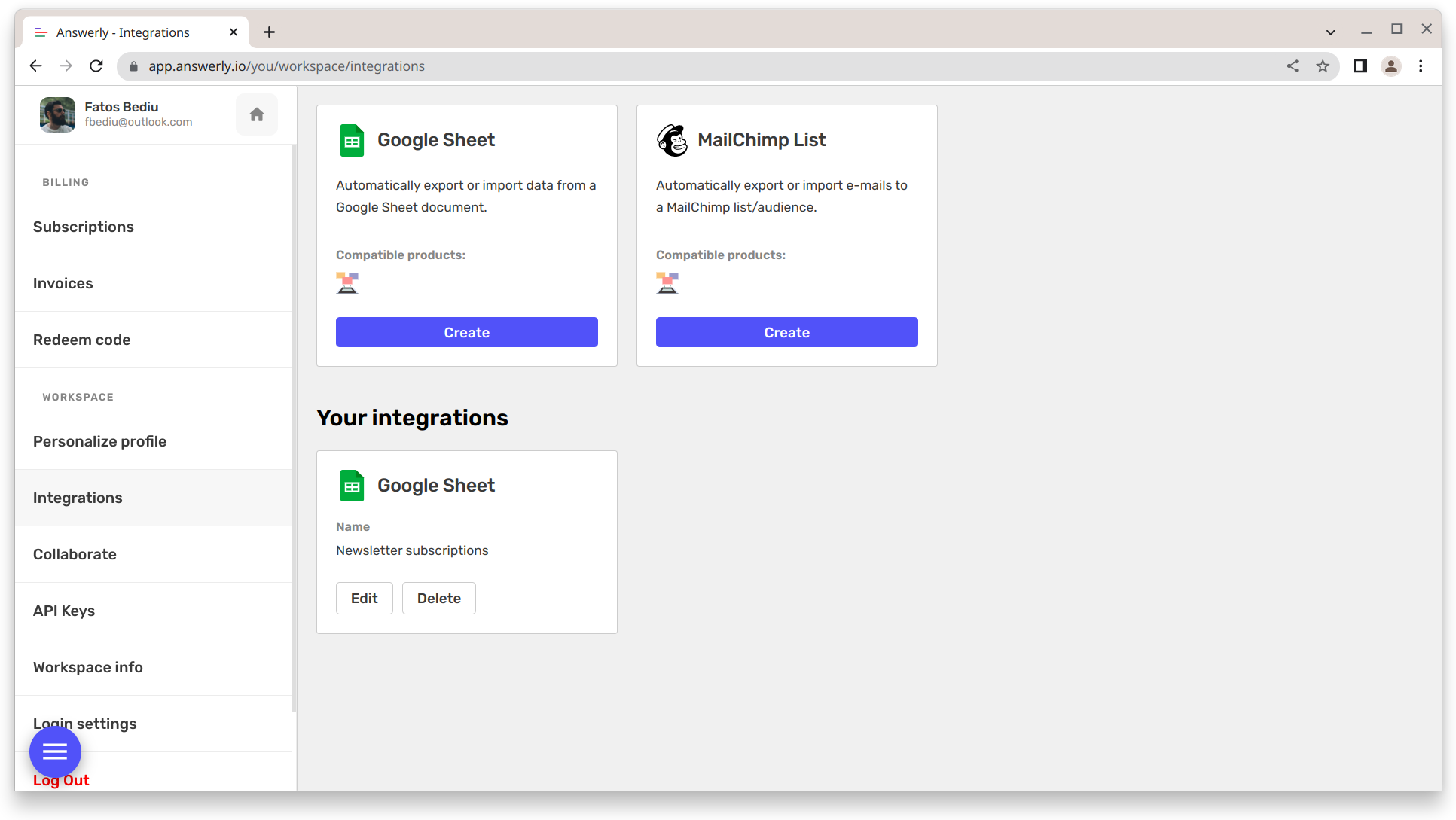Open Personalize profile
The image size is (1456, 820).
(x=153, y=441)
